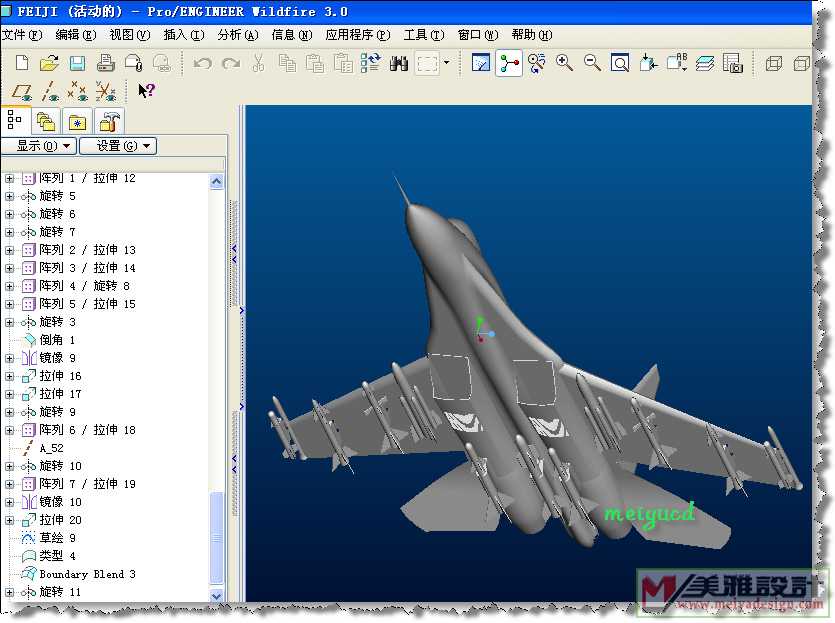
Task: Click the Context-sensitive Help cursor icon
Action: pyautogui.click(x=146, y=91)
